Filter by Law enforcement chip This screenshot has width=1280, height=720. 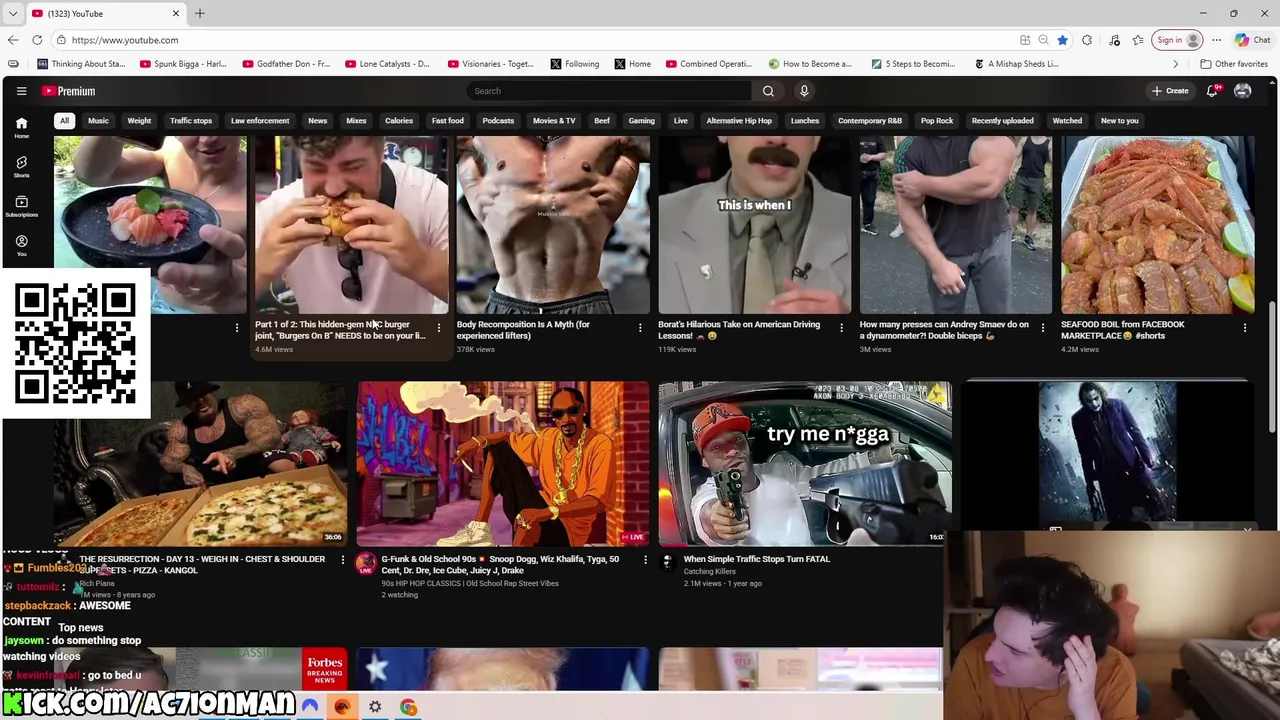coord(260,121)
